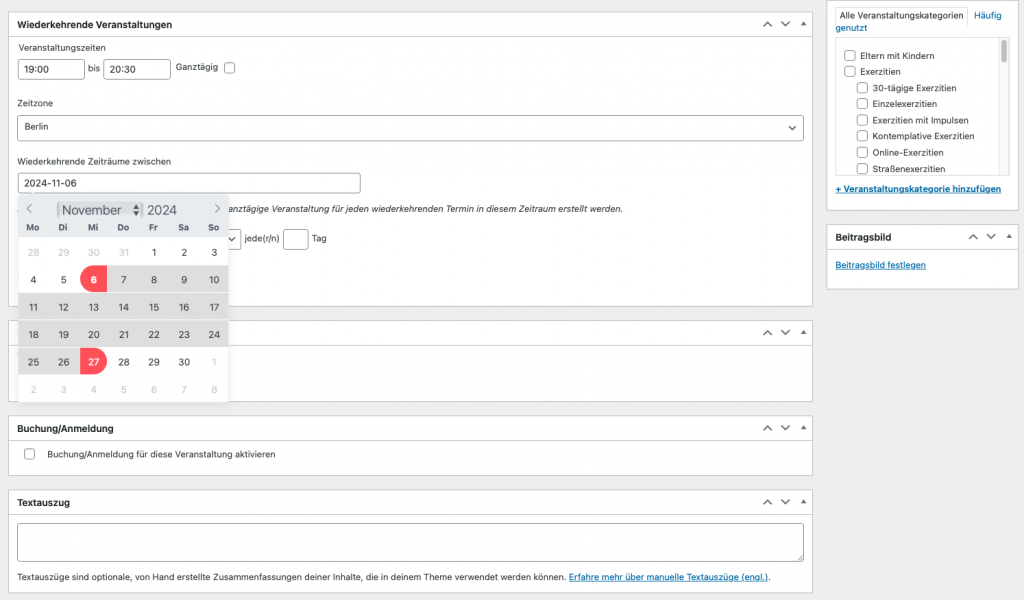Go to previous month in calendar

point(30,209)
